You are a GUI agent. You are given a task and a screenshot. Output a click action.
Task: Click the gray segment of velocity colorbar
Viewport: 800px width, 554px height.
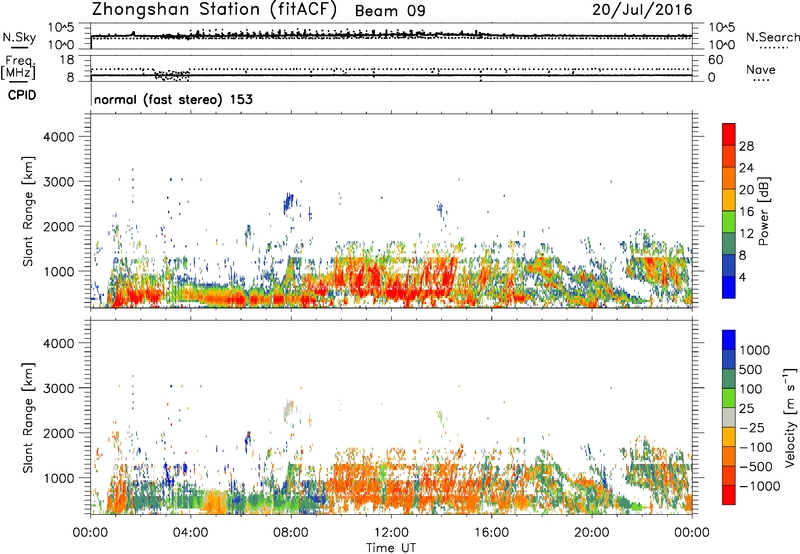click(729, 417)
